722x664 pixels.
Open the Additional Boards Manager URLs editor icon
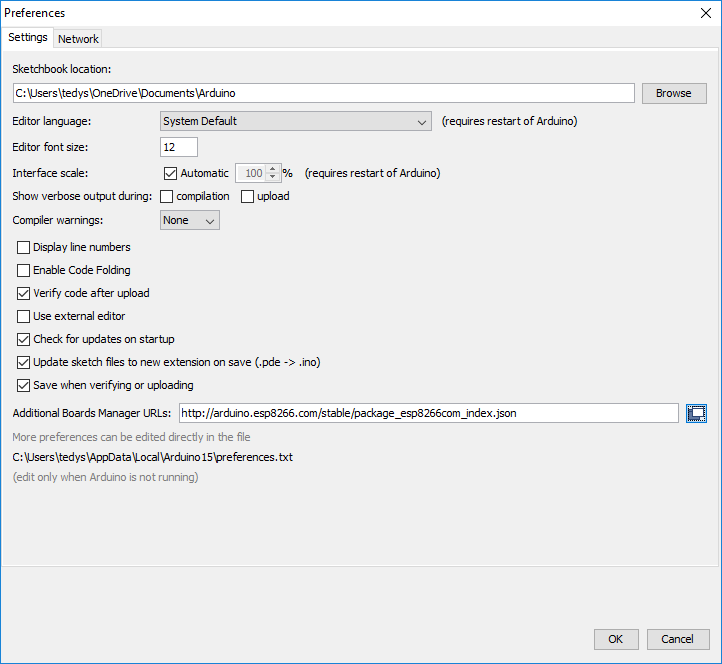click(696, 413)
